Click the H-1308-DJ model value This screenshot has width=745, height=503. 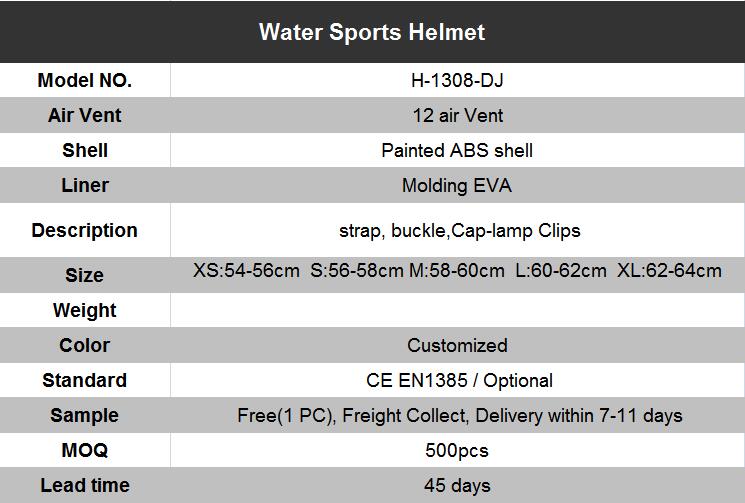coord(457,81)
